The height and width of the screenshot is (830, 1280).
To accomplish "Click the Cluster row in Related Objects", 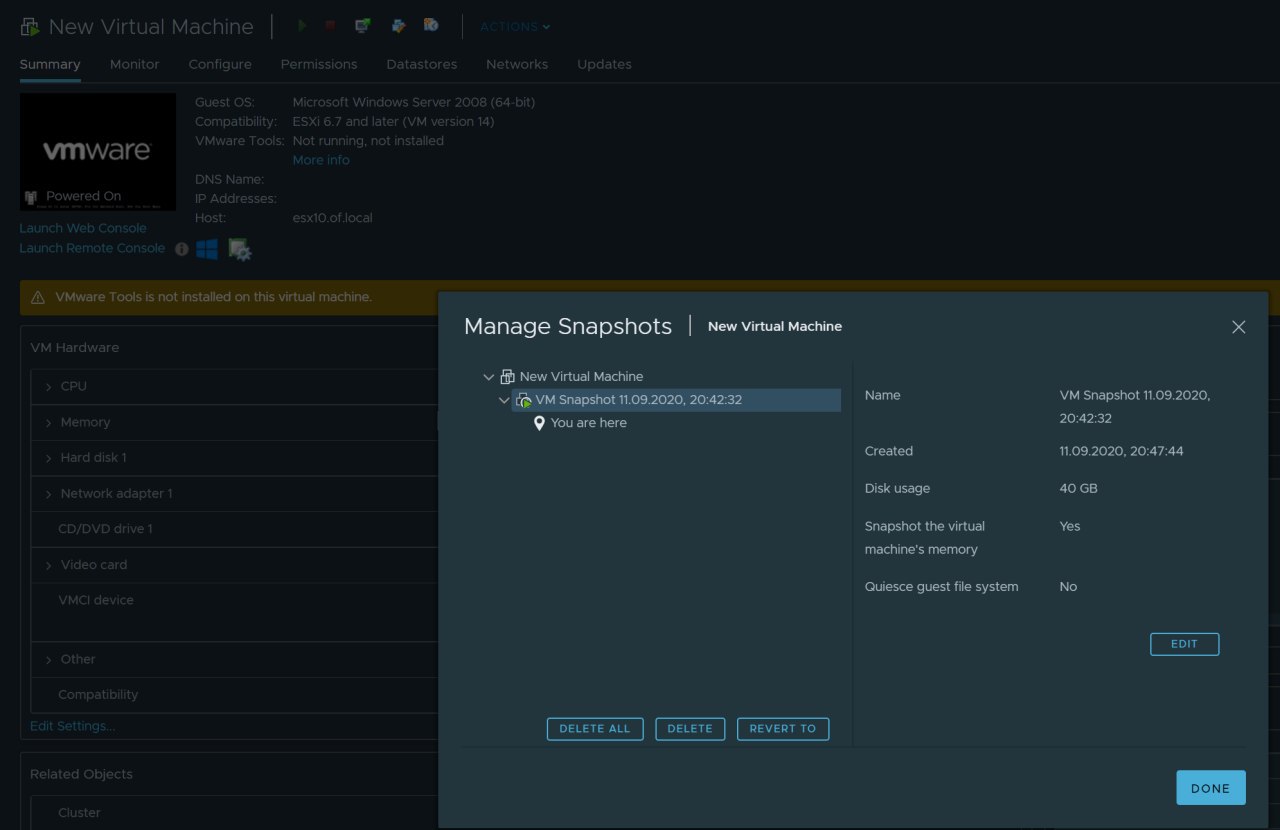I will point(234,813).
